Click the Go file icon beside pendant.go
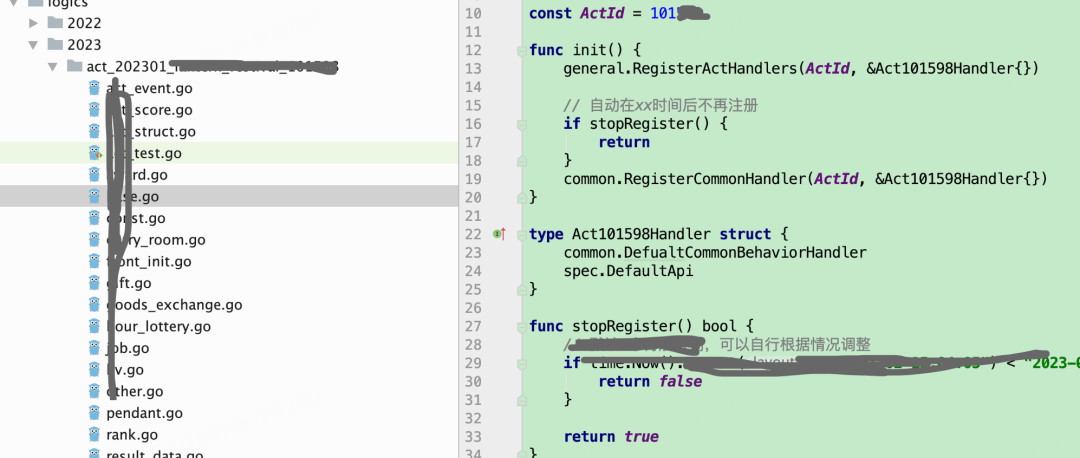This screenshot has height=458, width=1080. pyautogui.click(x=94, y=413)
